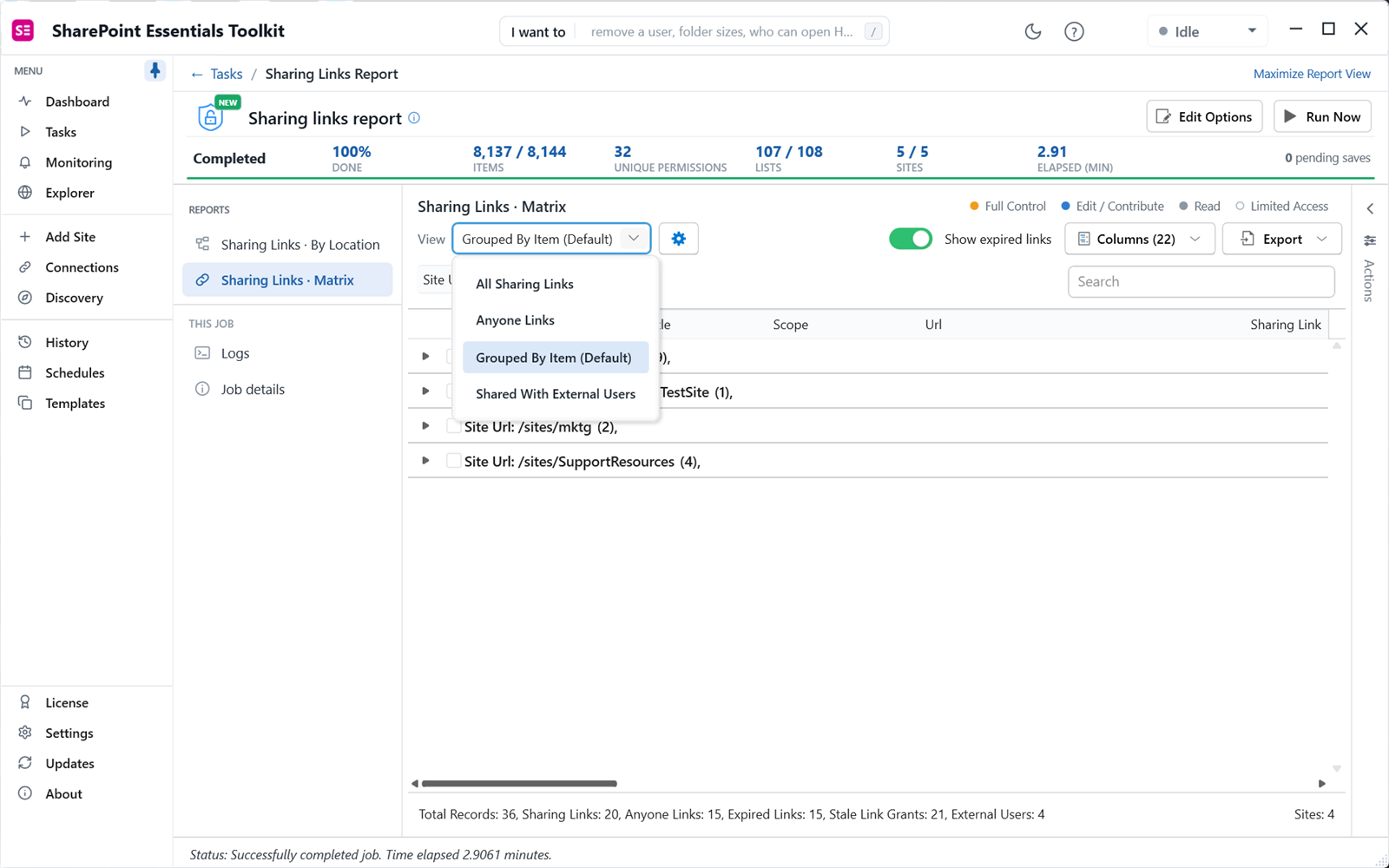Click the Tasks breadcrumb link
1389x868 pixels.
pyautogui.click(x=227, y=75)
